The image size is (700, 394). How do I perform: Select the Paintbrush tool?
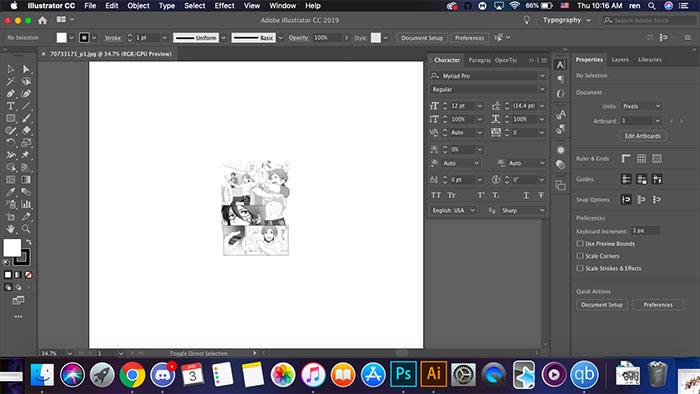[26, 118]
